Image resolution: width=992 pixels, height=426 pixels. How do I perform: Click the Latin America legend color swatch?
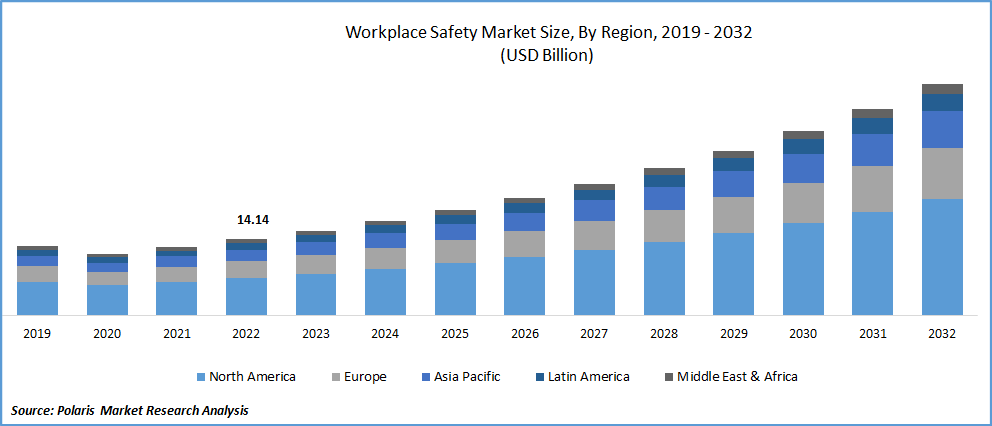pos(538,377)
